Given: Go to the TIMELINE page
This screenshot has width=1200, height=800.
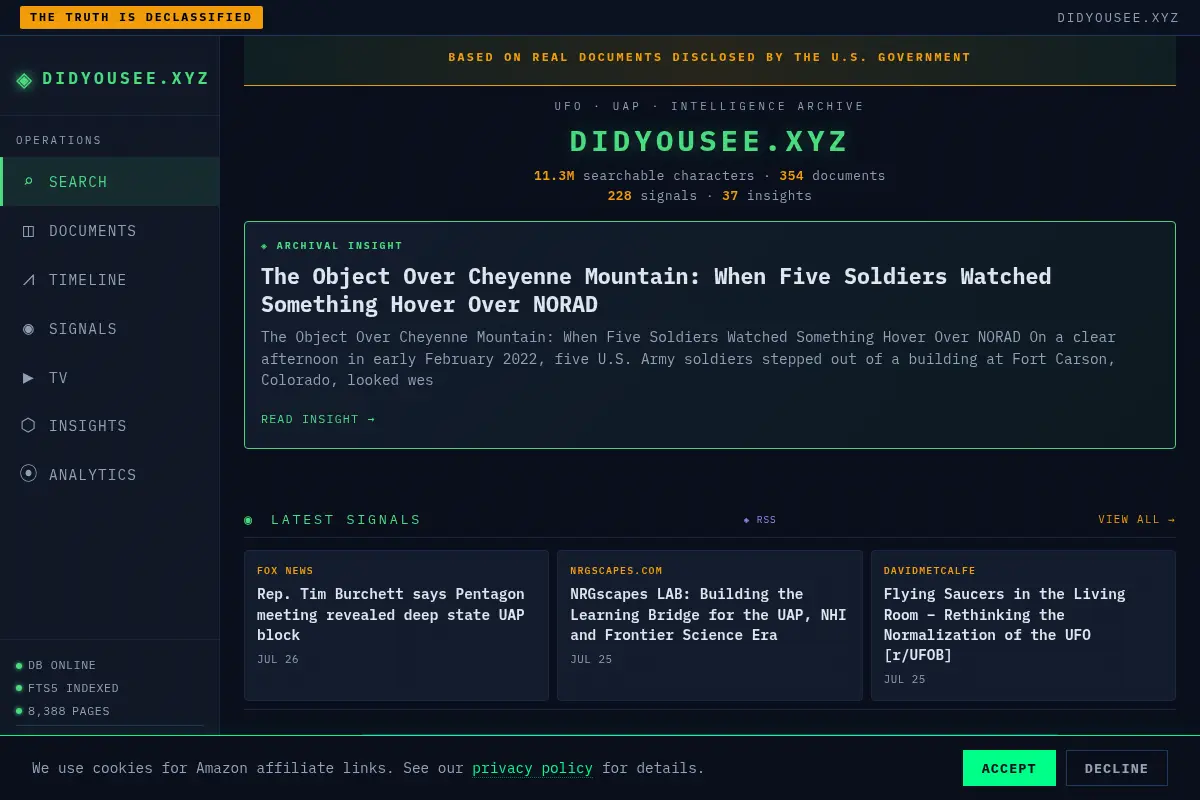Looking at the screenshot, I should click(110, 280).
